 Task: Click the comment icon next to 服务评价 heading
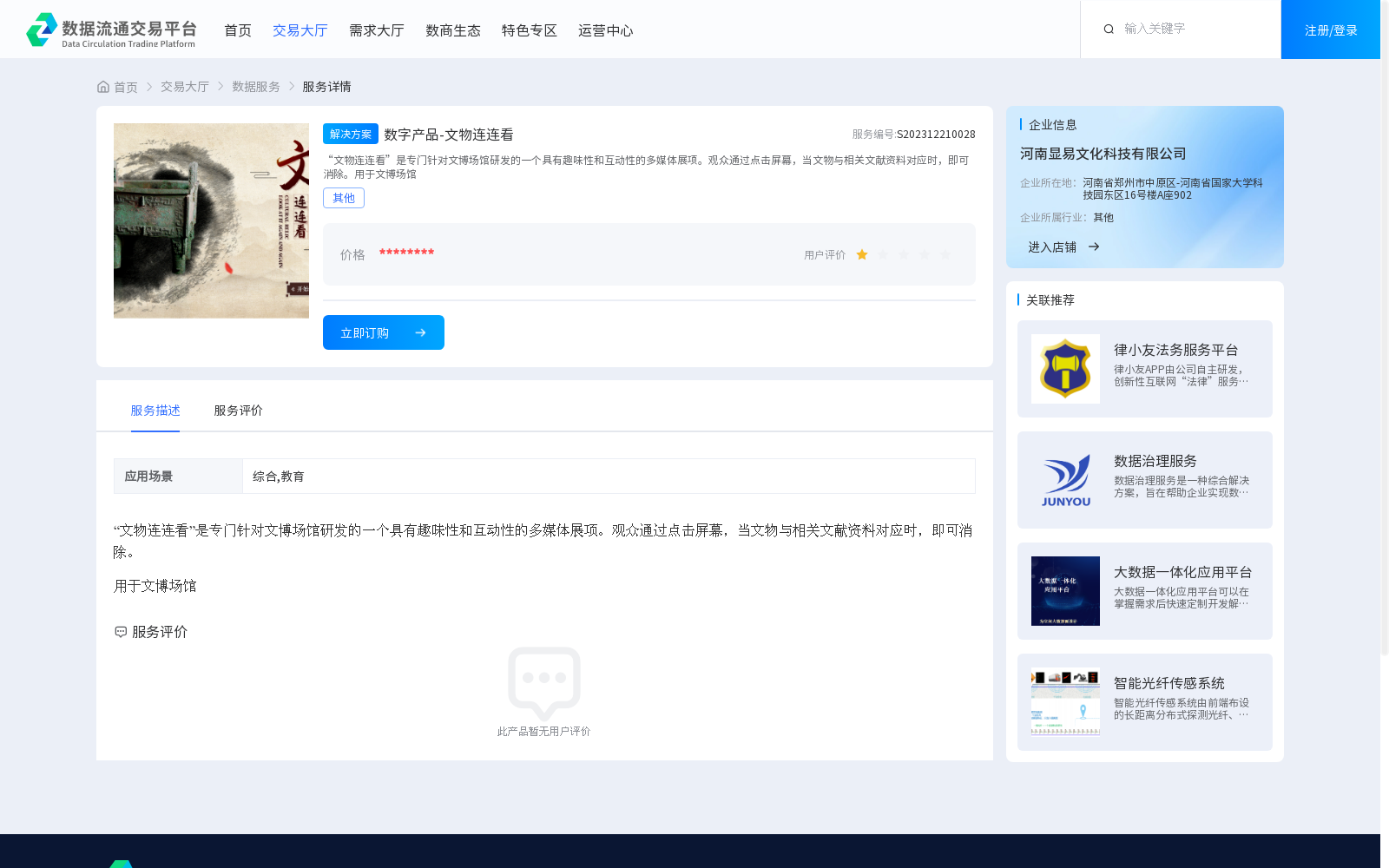click(x=121, y=632)
